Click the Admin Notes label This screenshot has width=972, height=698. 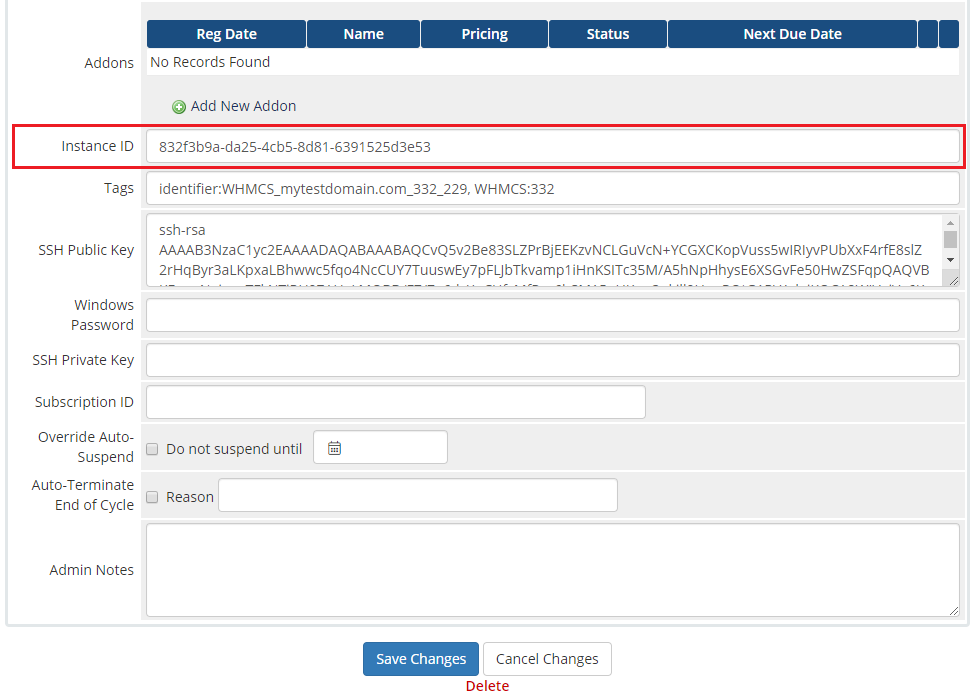point(91,570)
